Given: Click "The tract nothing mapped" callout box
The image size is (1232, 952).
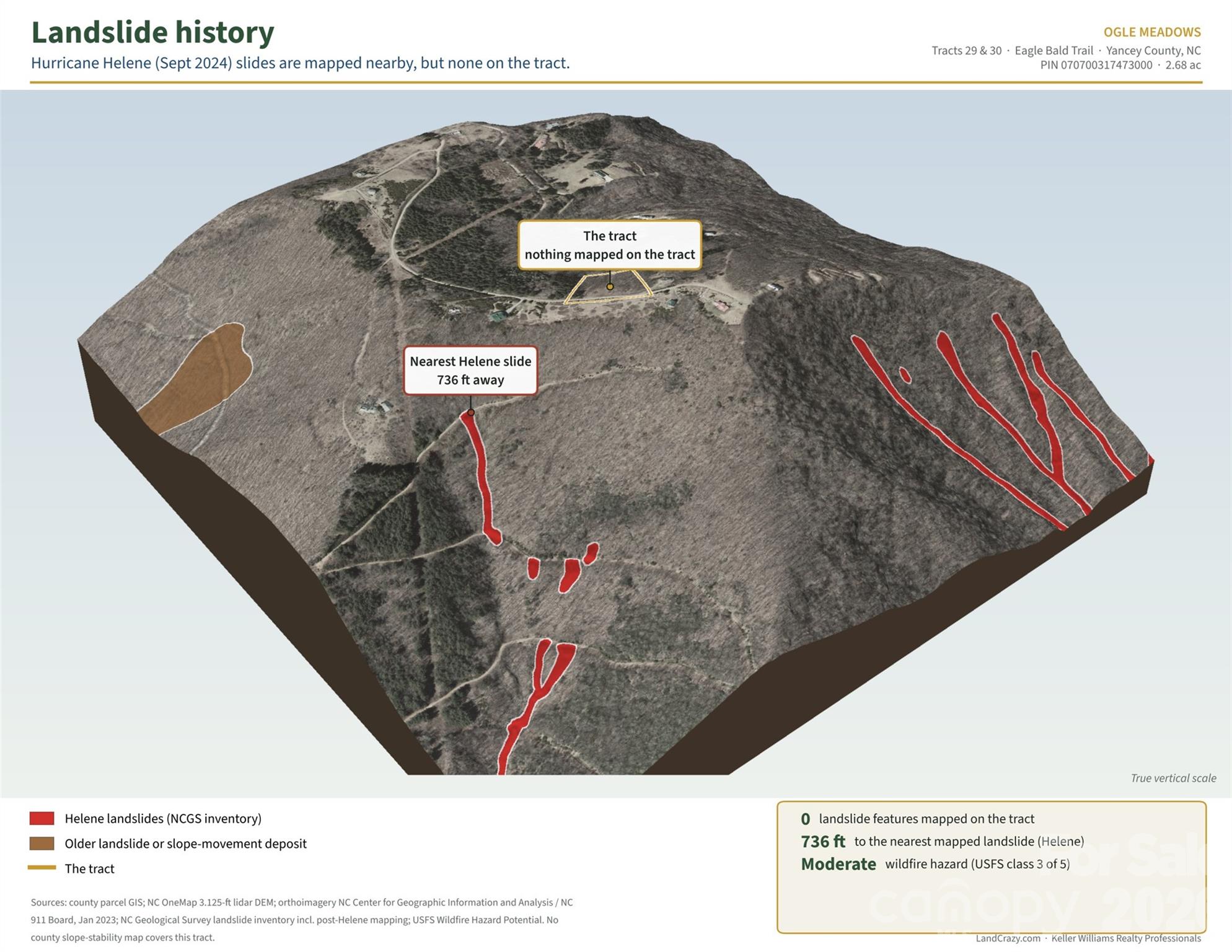Looking at the screenshot, I should (x=610, y=245).
